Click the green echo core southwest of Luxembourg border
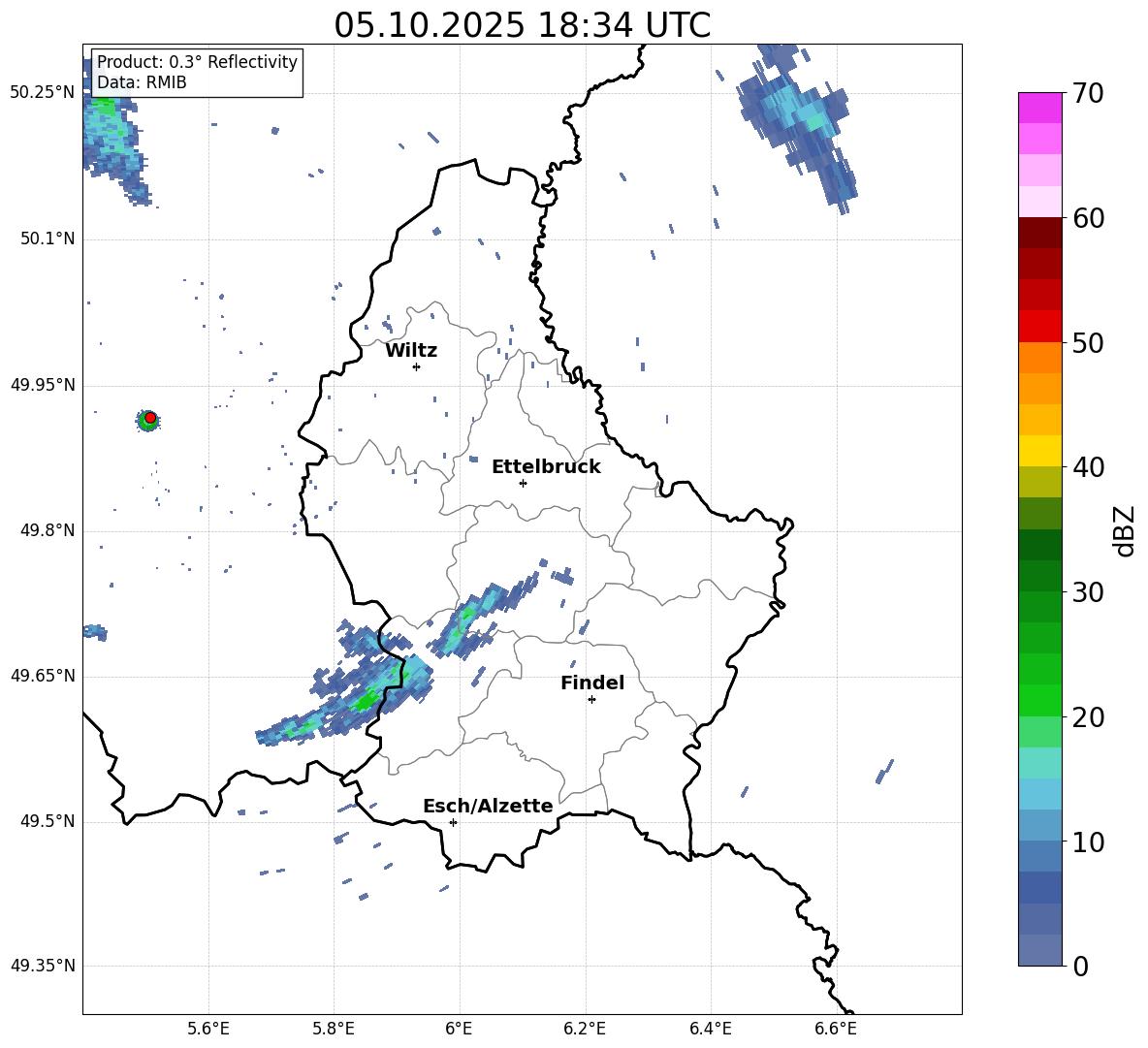This screenshot has height=1048, width=1148. 366,701
